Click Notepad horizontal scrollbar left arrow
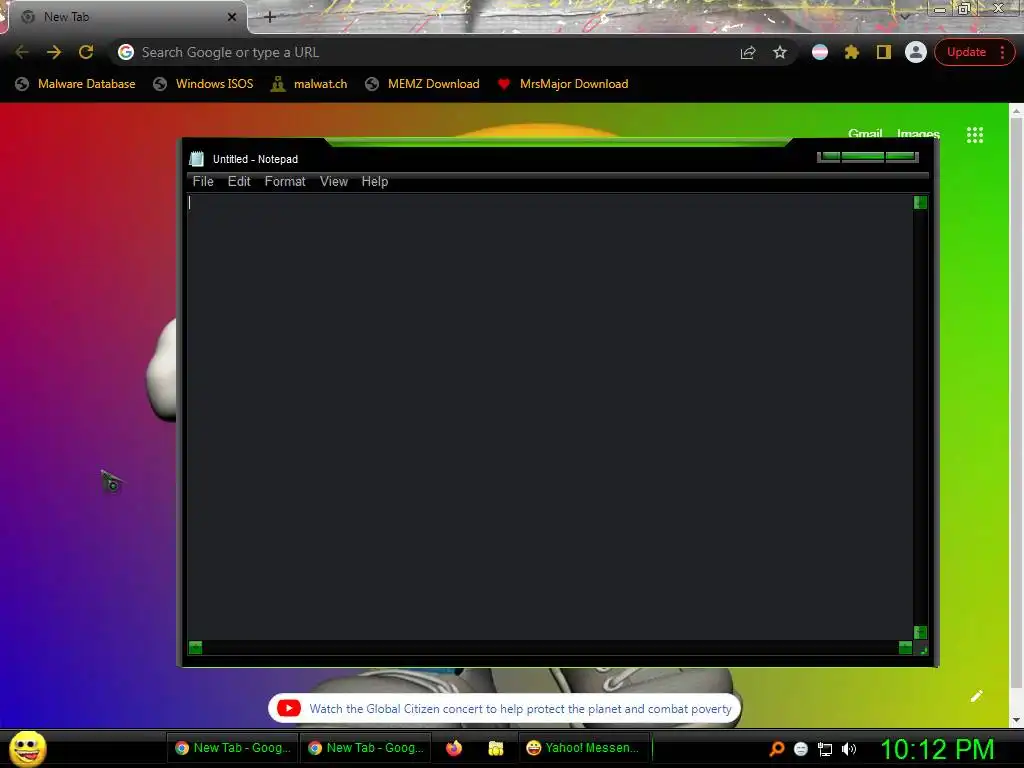 coord(195,647)
